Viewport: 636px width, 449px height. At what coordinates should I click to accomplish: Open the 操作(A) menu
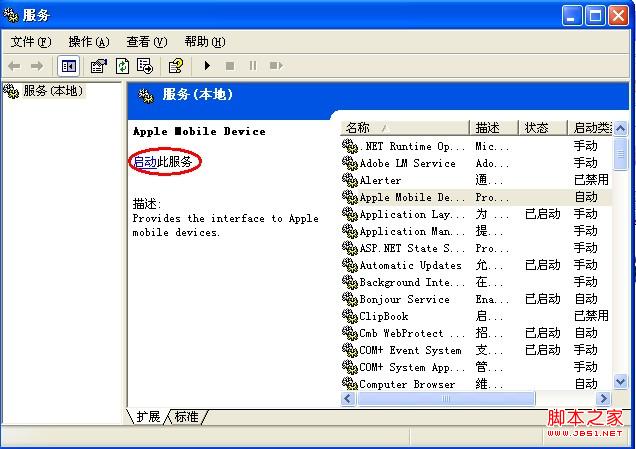pos(89,42)
